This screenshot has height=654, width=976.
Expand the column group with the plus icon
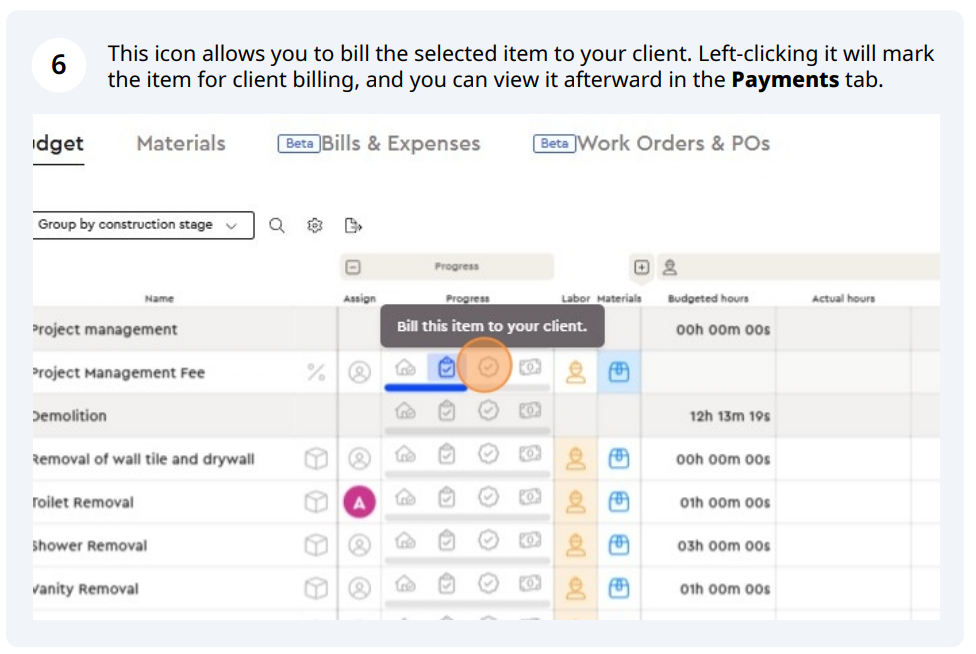click(641, 267)
